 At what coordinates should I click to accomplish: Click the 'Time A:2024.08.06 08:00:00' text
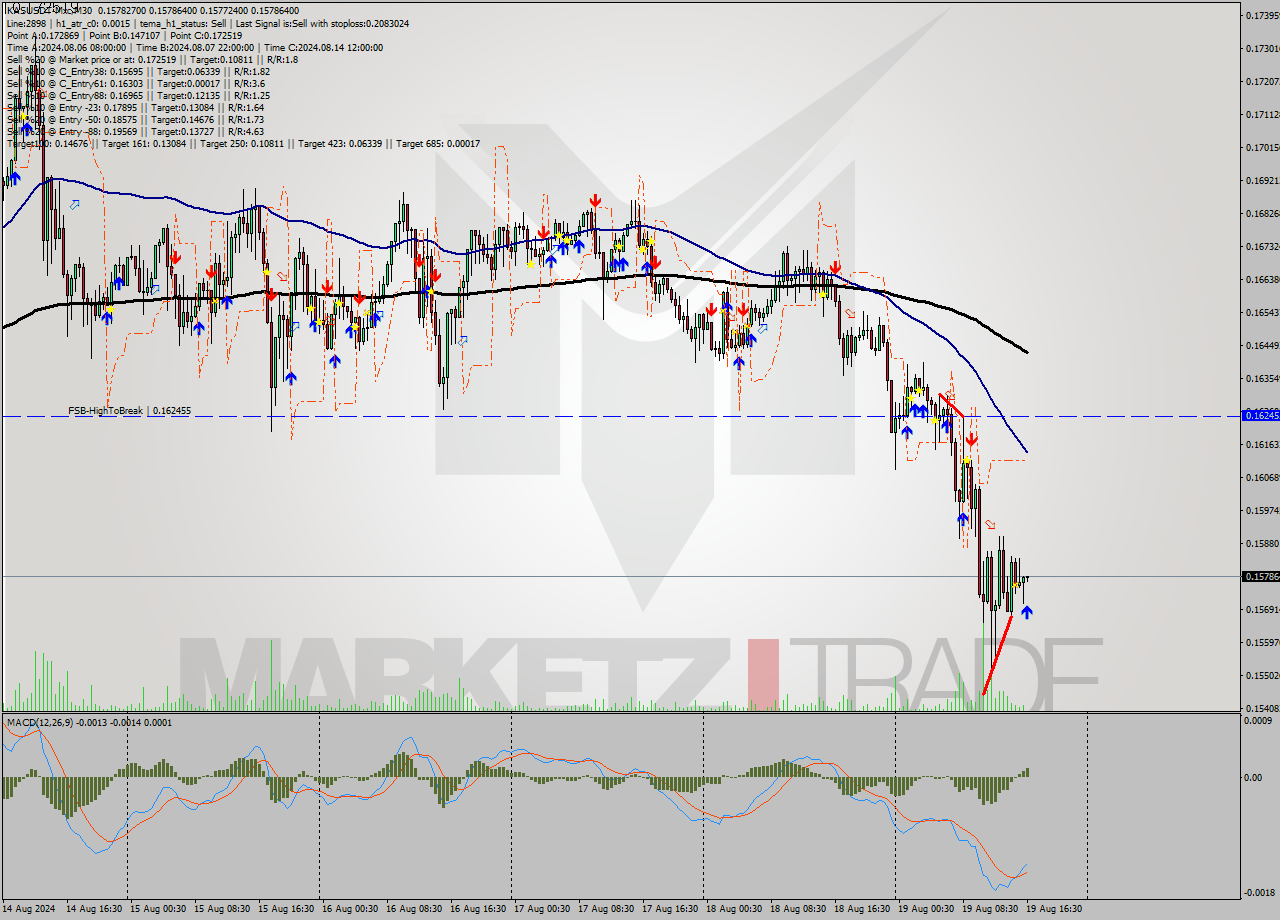click(66, 47)
